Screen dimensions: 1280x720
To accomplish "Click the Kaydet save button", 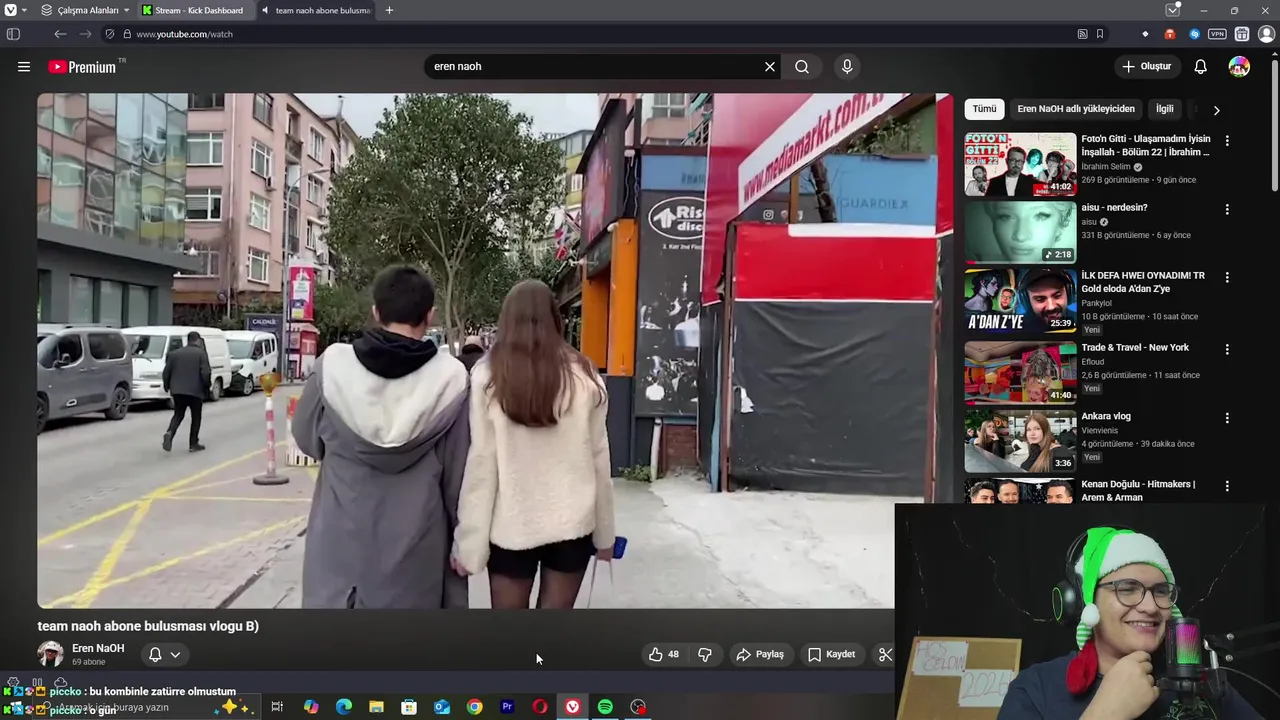I will [831, 654].
